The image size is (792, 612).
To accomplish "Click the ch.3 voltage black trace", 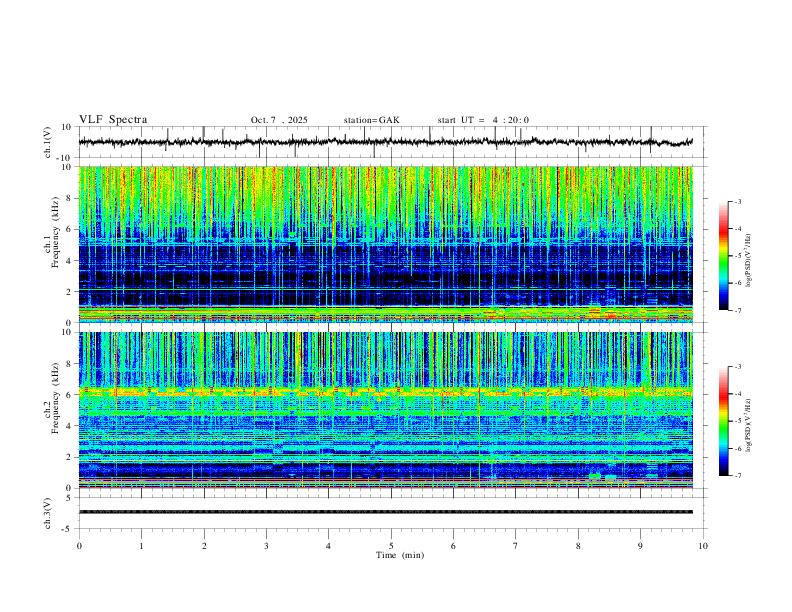I will coord(385,512).
